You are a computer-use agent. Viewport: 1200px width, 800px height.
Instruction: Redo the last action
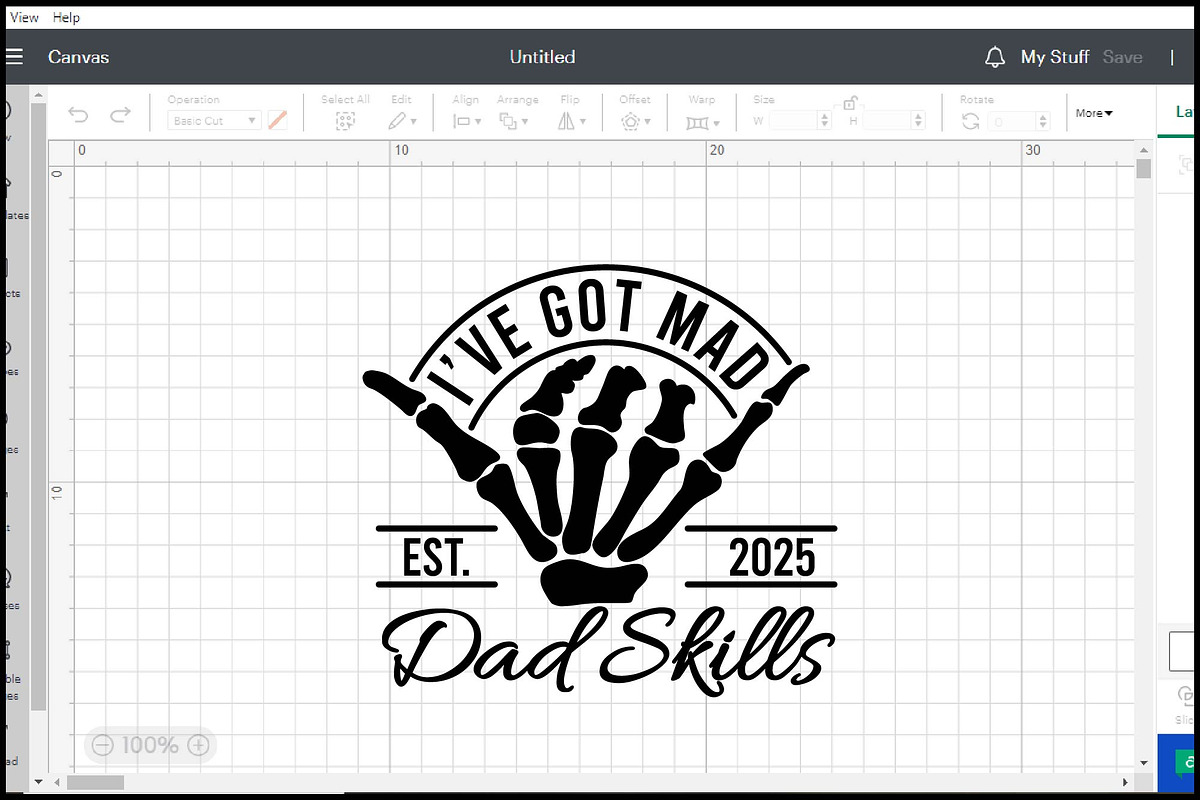(x=120, y=115)
